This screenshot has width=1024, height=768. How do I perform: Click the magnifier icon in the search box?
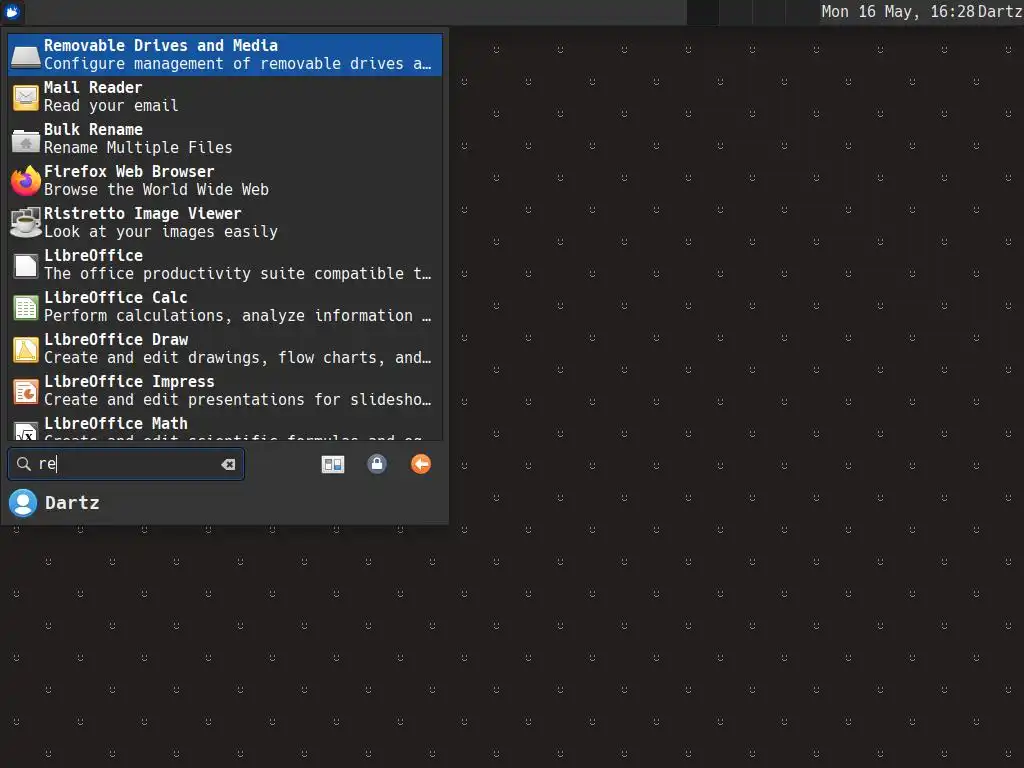point(24,464)
